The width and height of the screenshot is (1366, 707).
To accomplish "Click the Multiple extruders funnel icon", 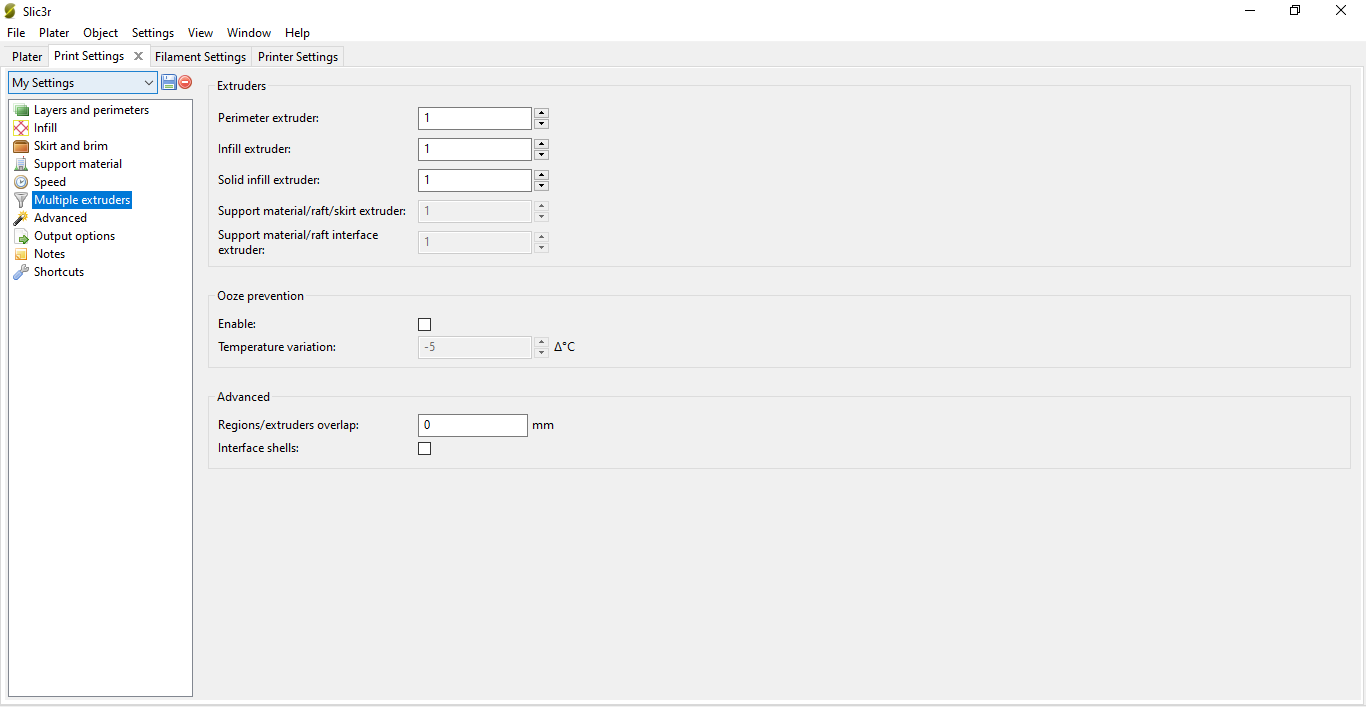I will (x=21, y=200).
